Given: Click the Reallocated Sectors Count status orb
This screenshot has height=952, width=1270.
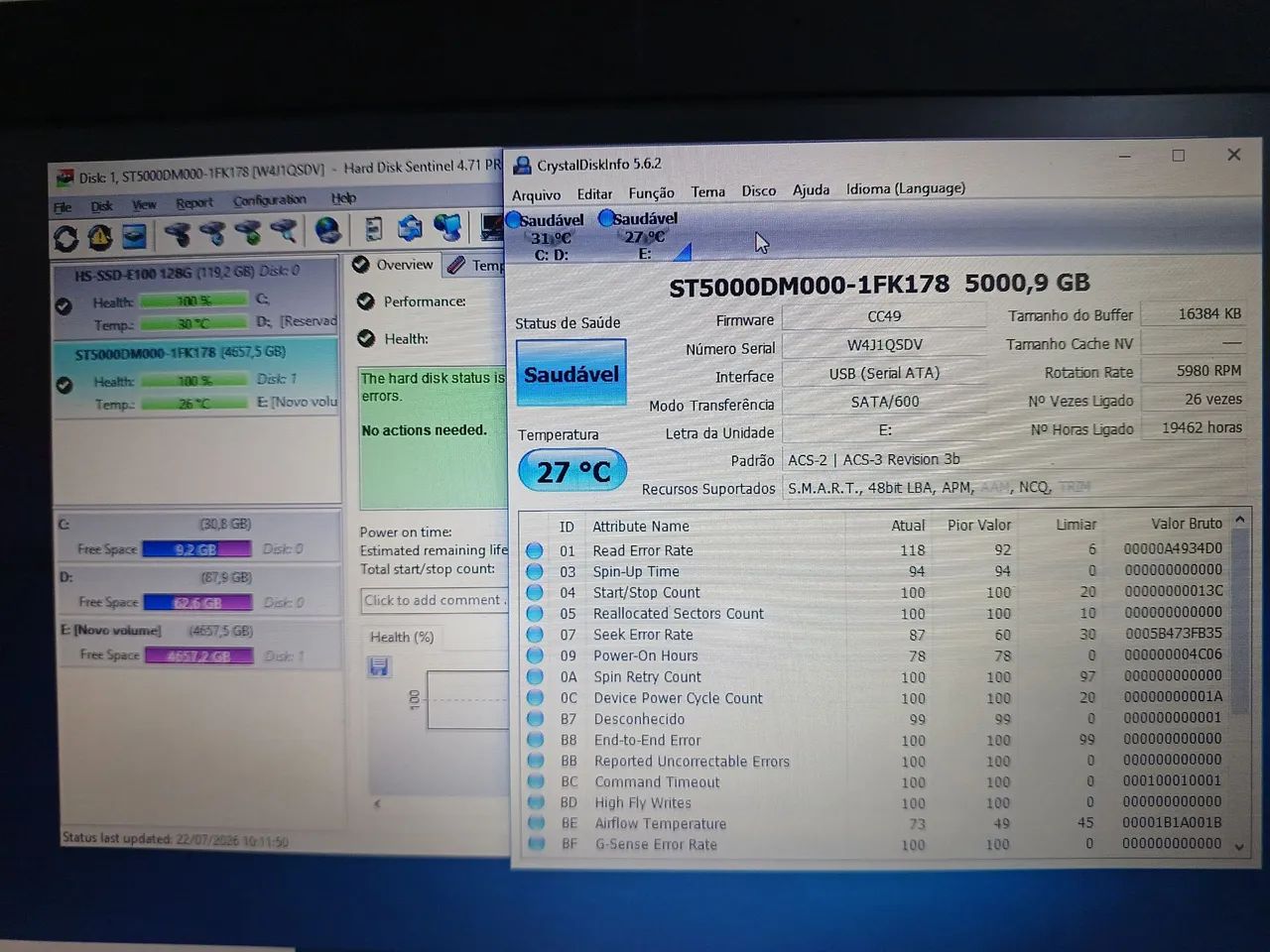Looking at the screenshot, I should tap(535, 614).
